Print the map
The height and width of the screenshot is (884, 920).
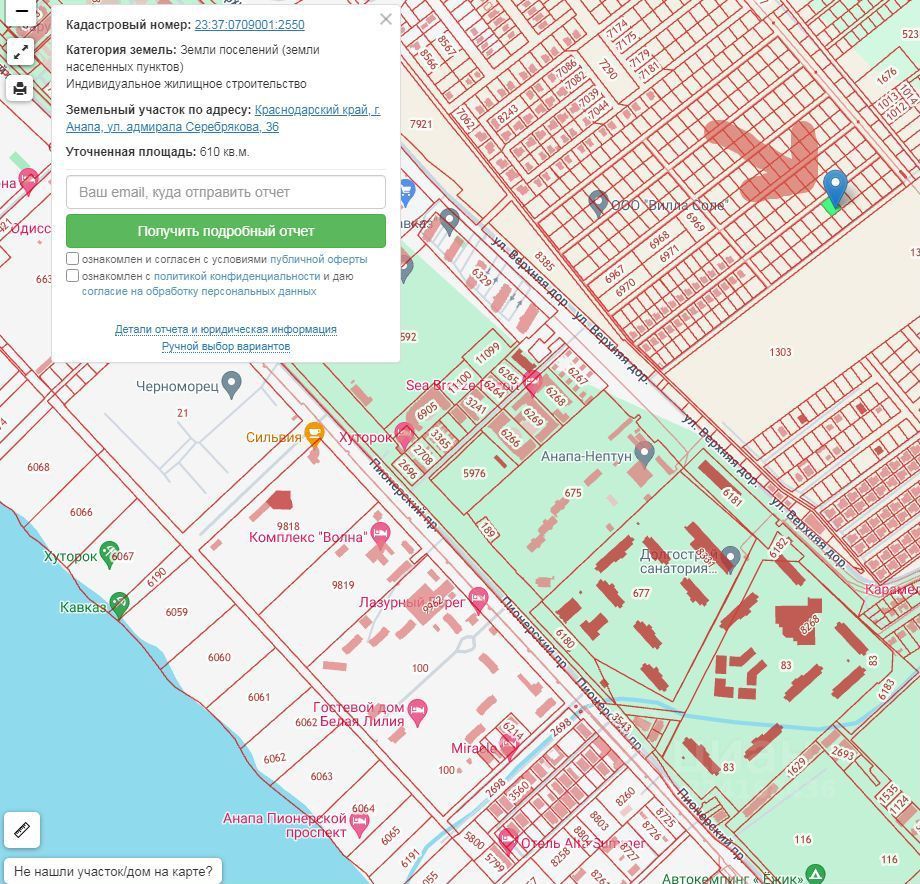pos(21,89)
